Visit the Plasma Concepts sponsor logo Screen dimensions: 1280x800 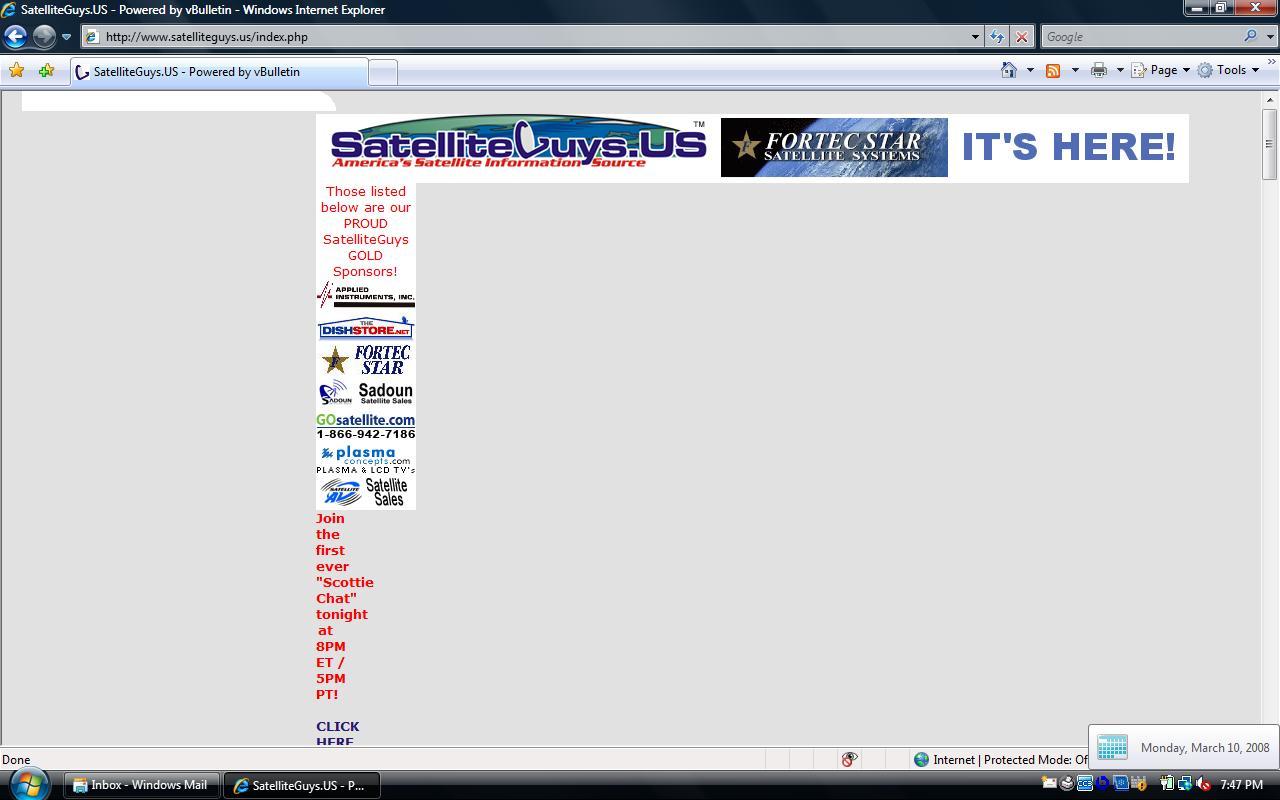[x=366, y=459]
